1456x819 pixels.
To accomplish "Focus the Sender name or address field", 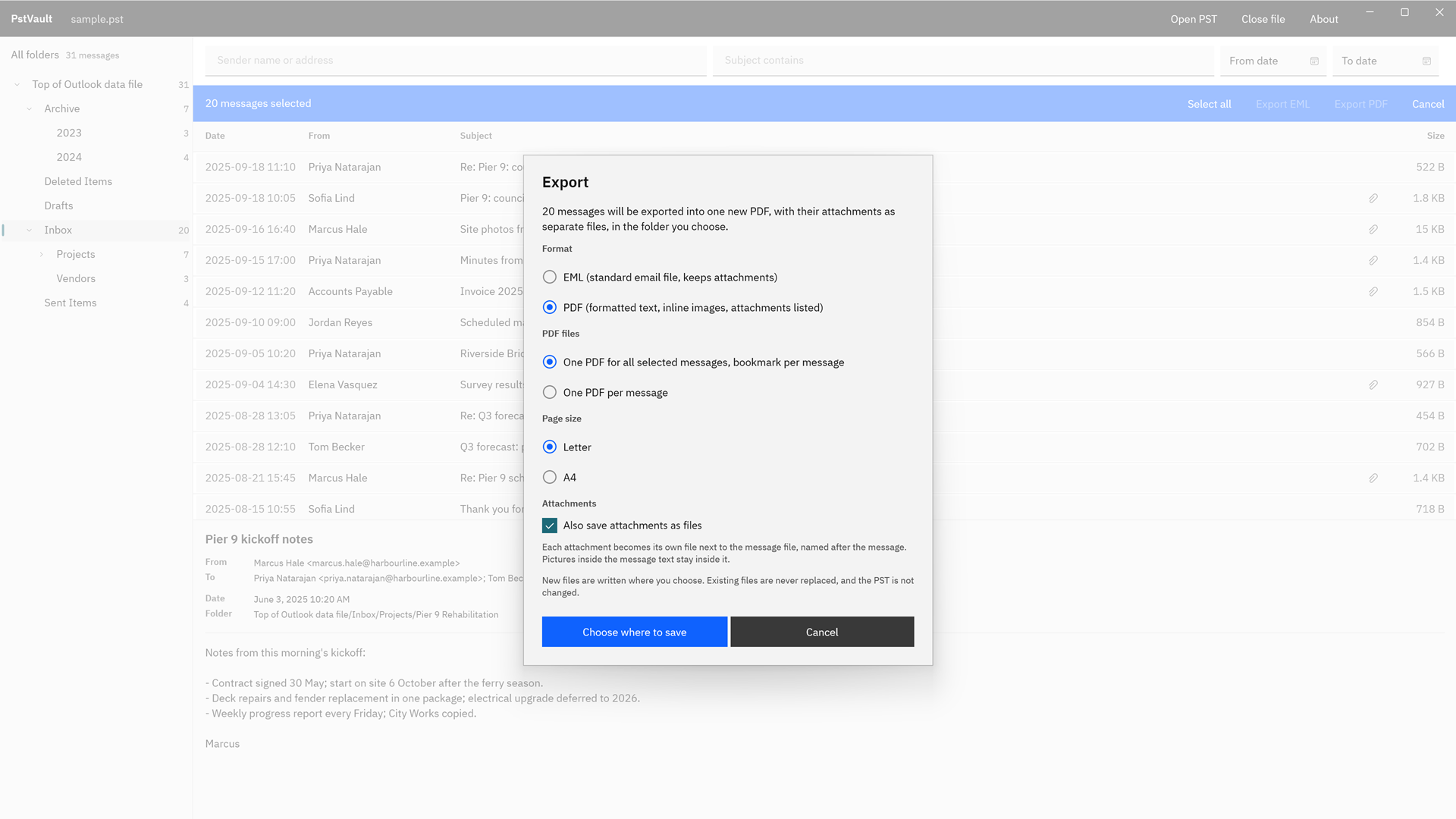I will pos(456,61).
